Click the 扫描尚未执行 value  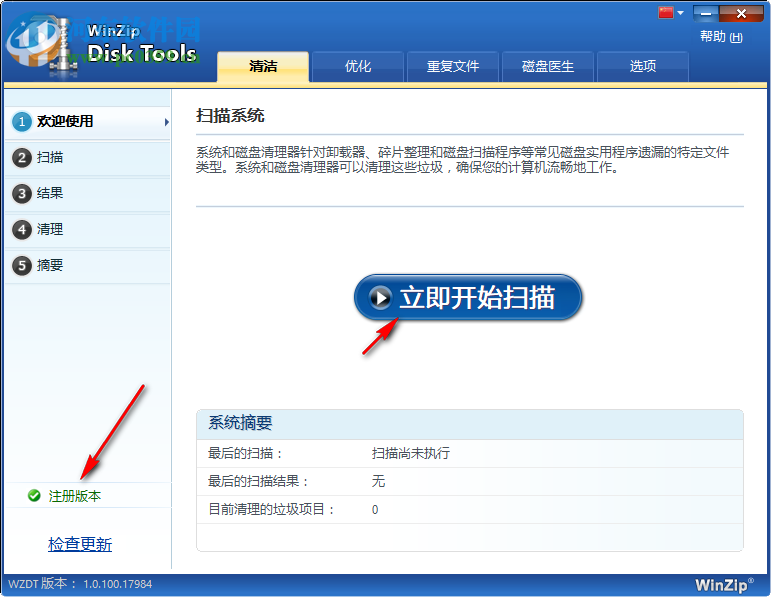[x=411, y=453]
